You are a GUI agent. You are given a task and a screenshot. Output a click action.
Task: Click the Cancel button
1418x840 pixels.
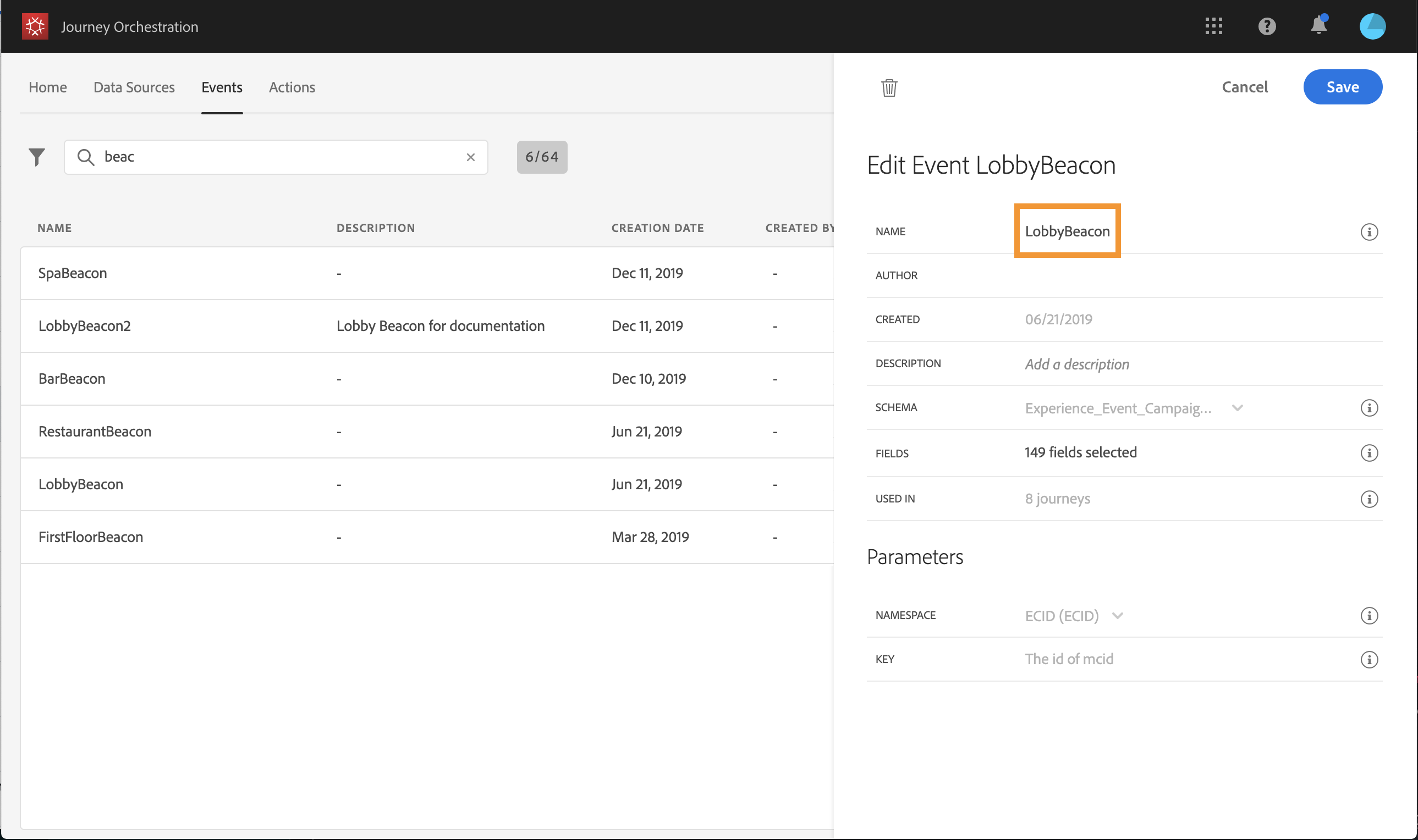click(1244, 87)
